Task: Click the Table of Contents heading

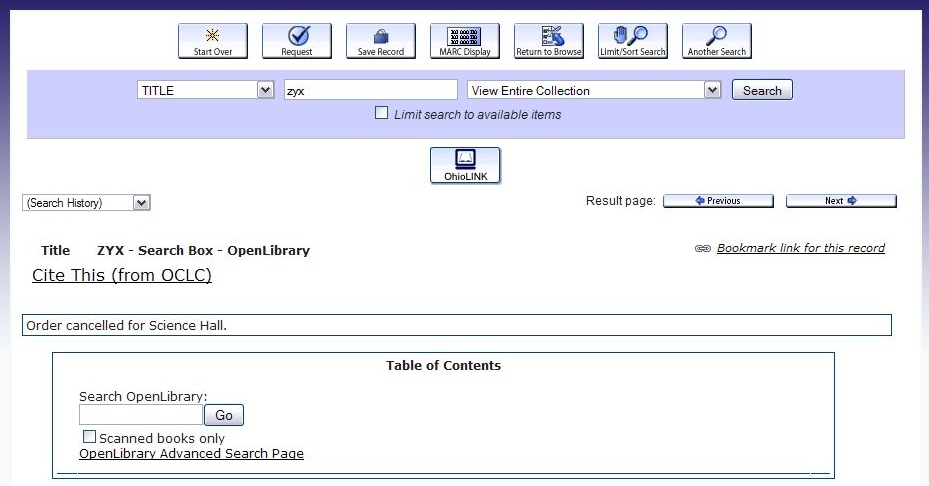Action: [x=443, y=366]
